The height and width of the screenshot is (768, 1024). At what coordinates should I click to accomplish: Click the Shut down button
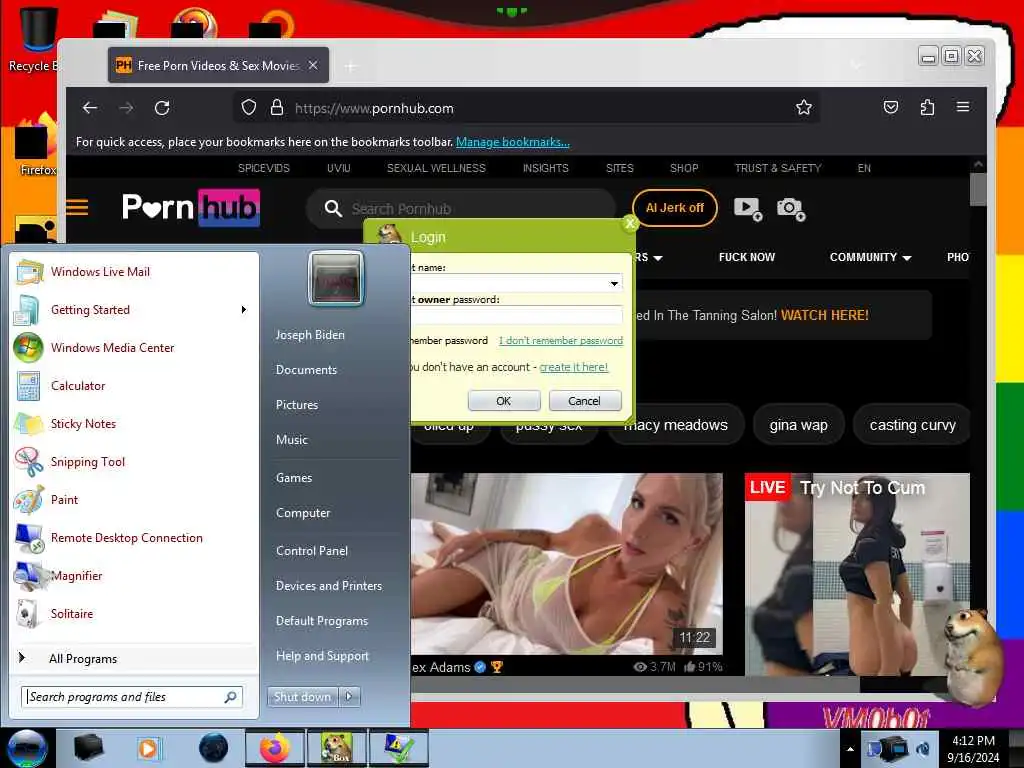click(302, 697)
